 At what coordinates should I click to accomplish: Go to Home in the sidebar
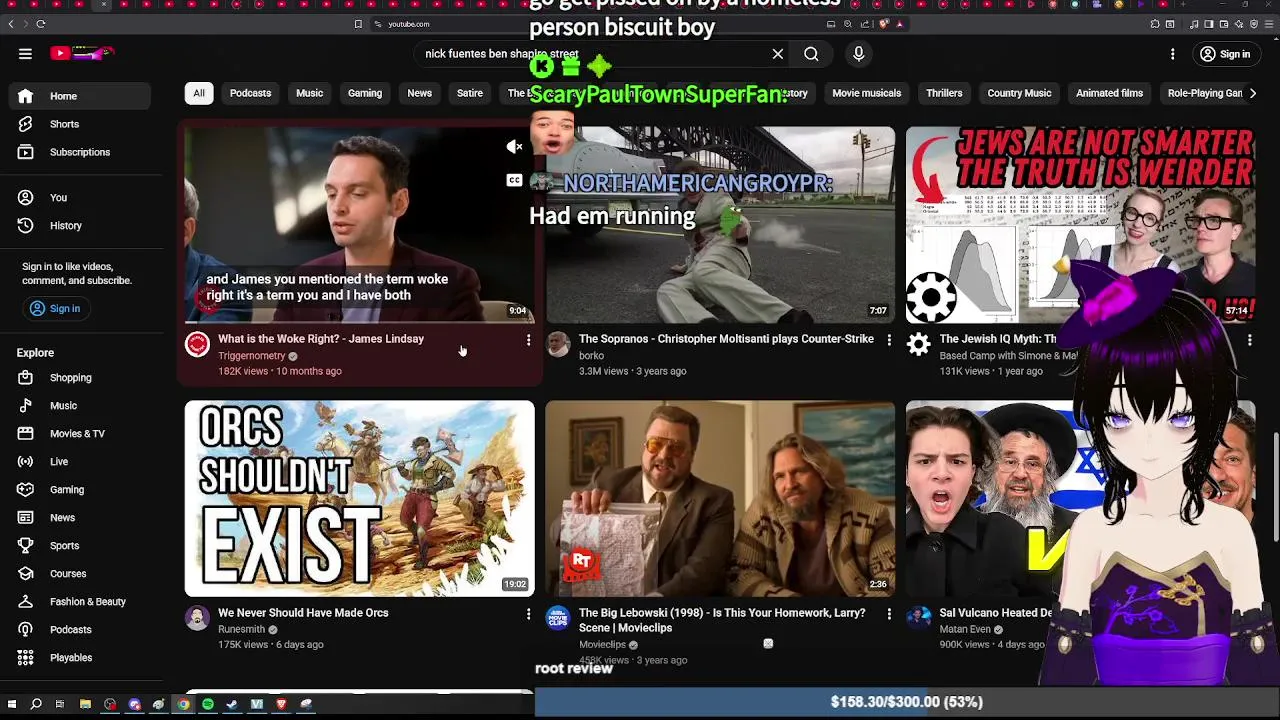click(x=82, y=96)
